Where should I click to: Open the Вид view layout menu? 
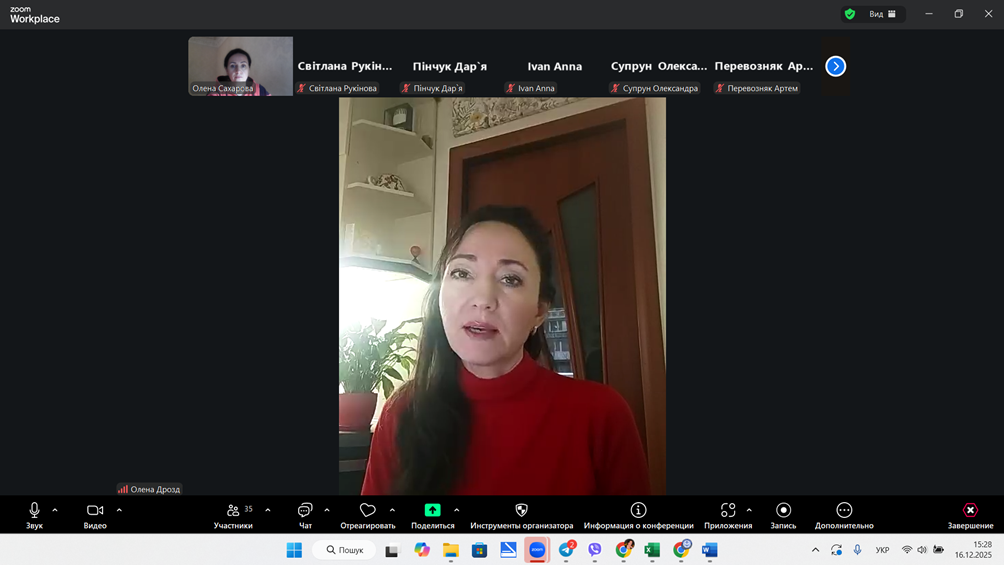point(882,14)
